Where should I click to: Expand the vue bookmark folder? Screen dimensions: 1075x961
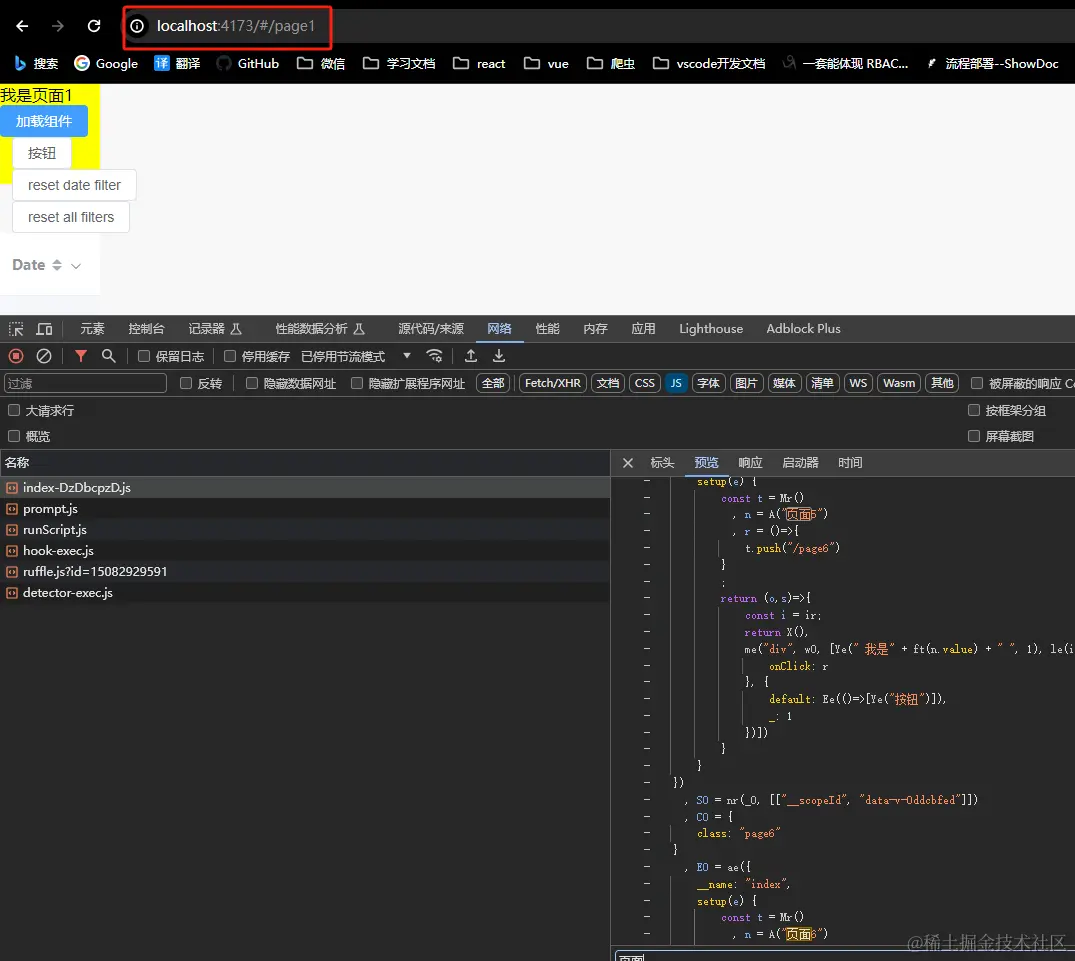(x=546, y=64)
